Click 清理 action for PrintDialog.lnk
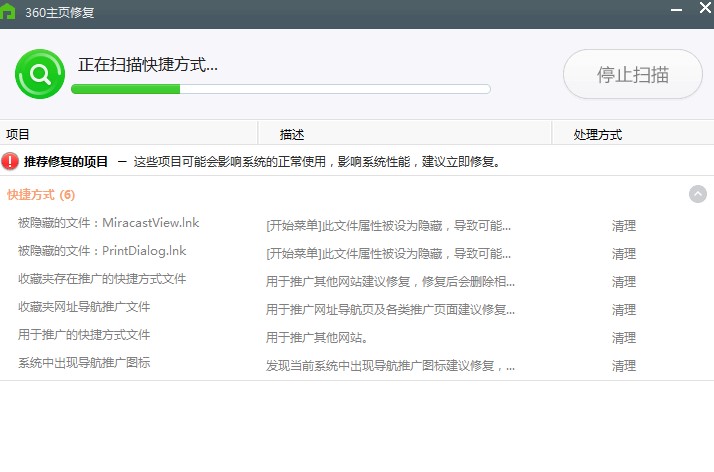Viewport: 714px width, 472px height. click(624, 254)
